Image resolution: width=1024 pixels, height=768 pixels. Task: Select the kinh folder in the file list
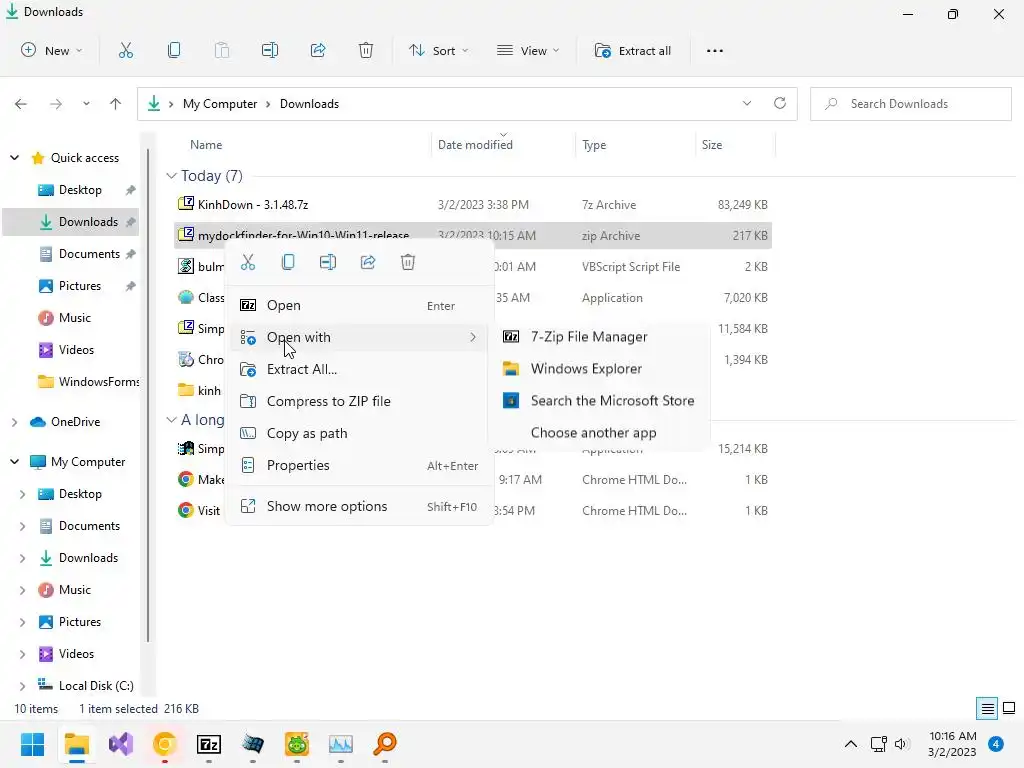199,391
